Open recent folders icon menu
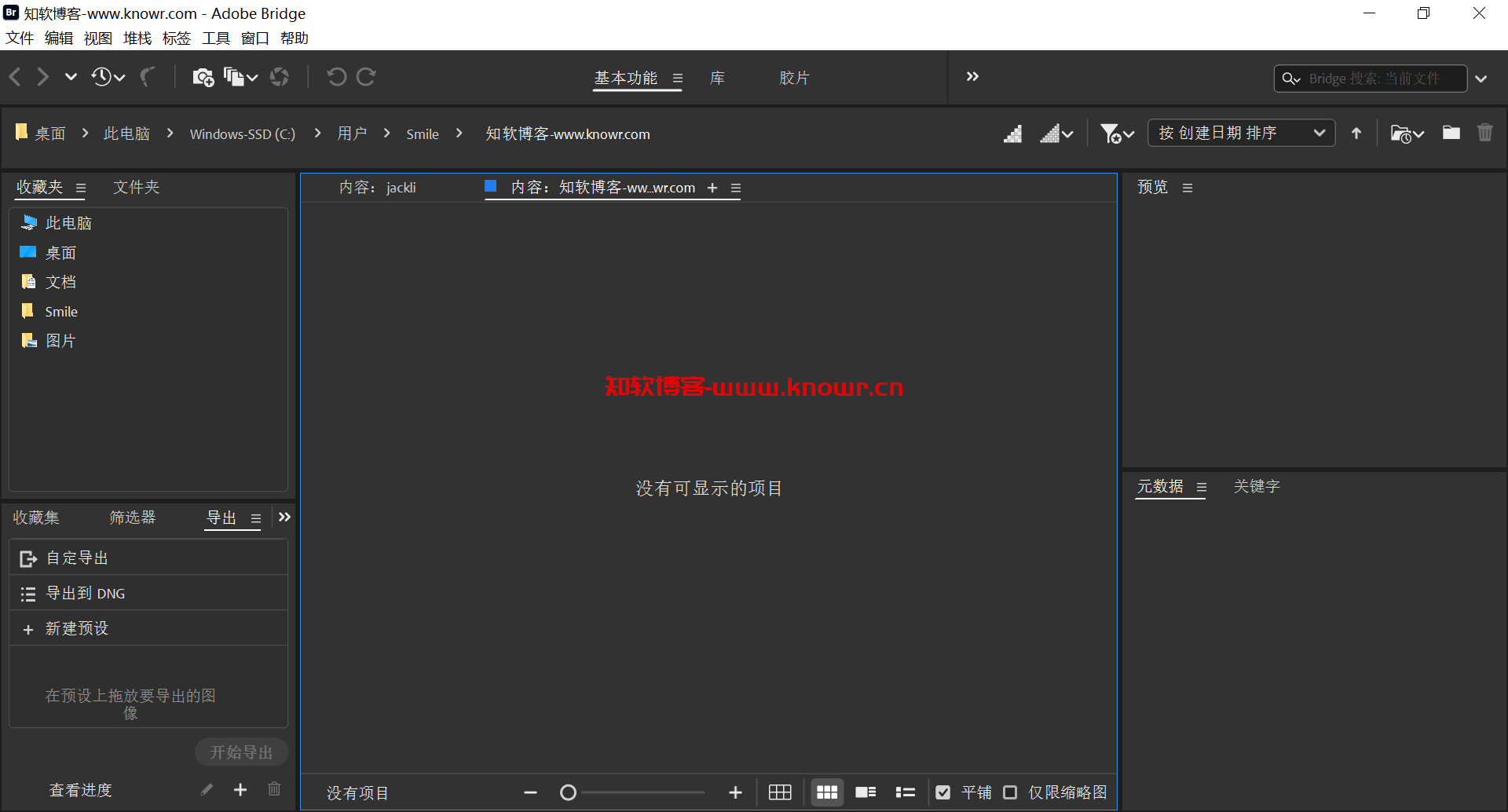Image resolution: width=1508 pixels, height=812 pixels. [1407, 134]
